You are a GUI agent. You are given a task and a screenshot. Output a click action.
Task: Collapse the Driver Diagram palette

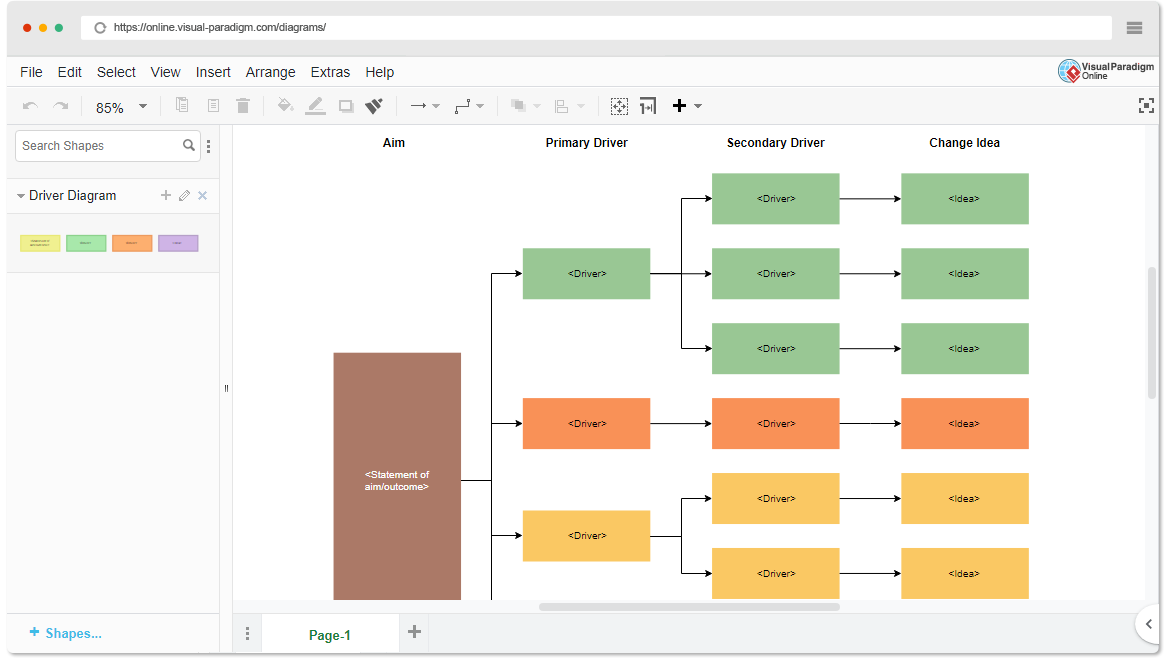tap(21, 196)
